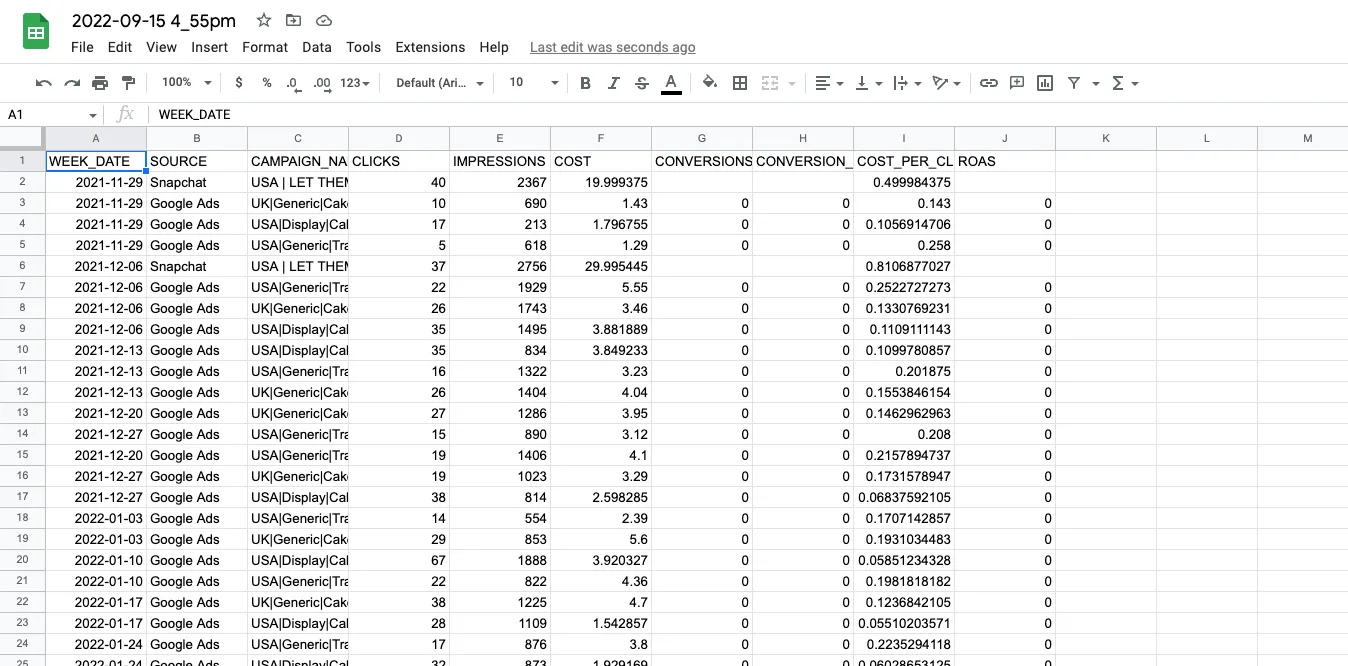Select the IMPRESSIONS header cell
The image size is (1348, 666).
[500, 161]
